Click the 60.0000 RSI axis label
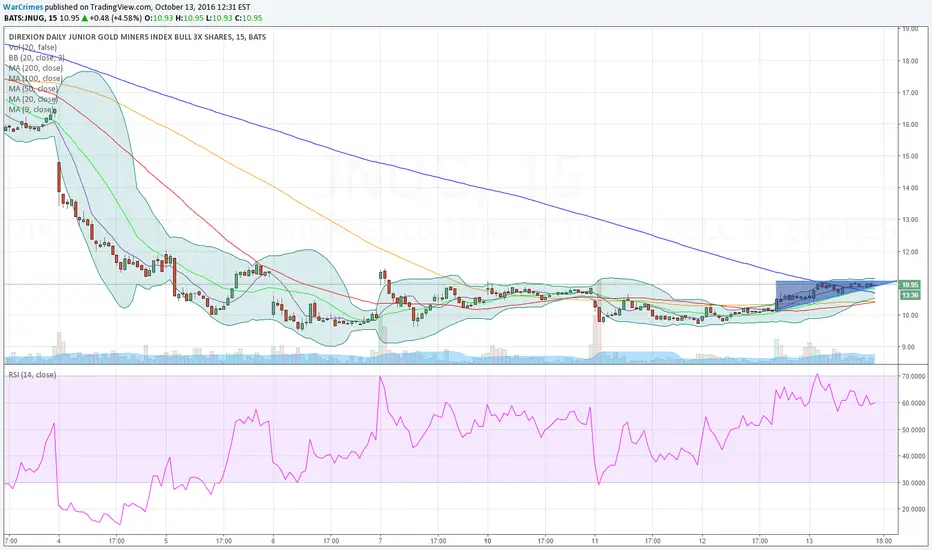The image size is (932, 550). pos(913,403)
